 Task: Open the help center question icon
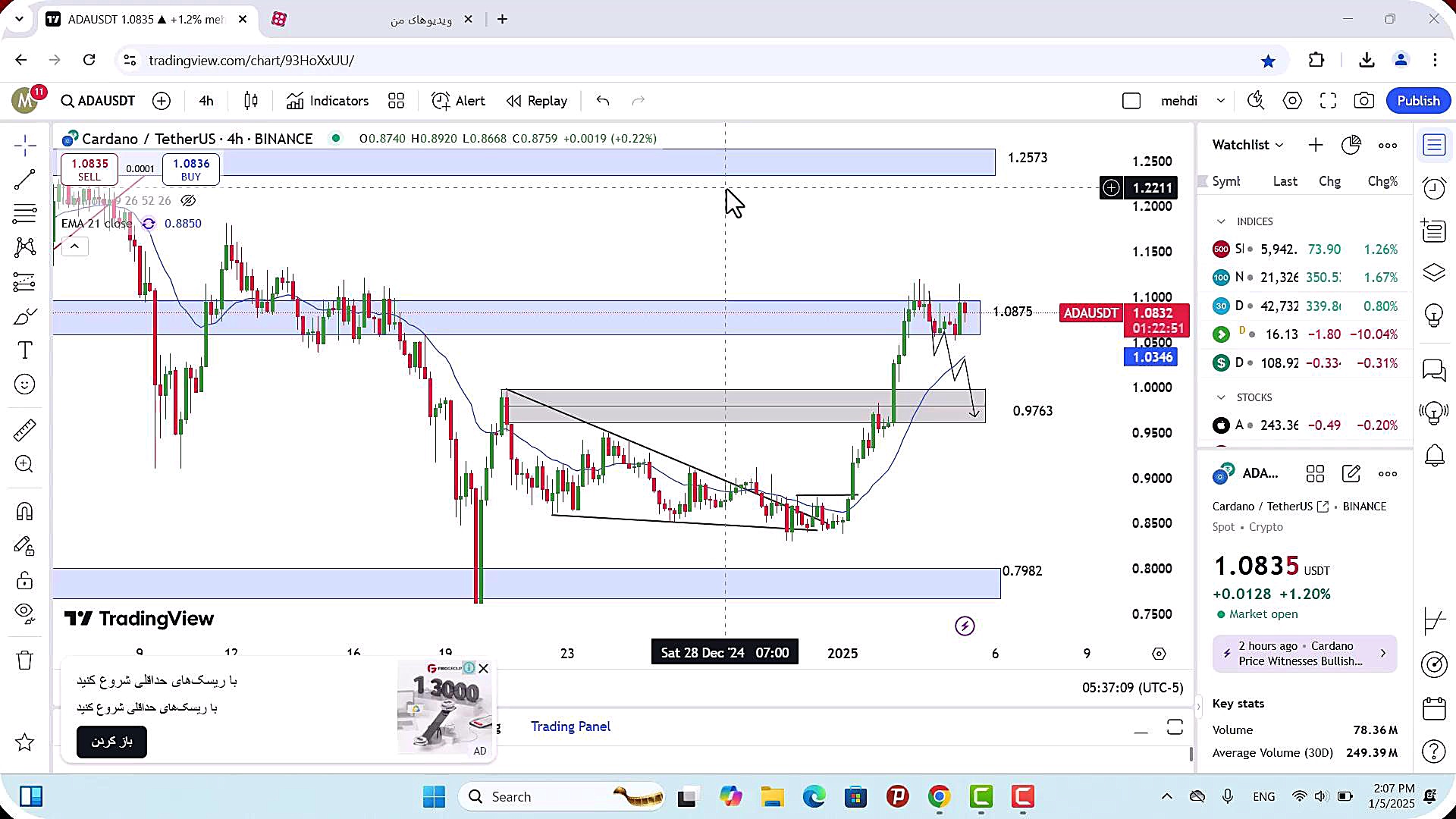click(x=1434, y=751)
